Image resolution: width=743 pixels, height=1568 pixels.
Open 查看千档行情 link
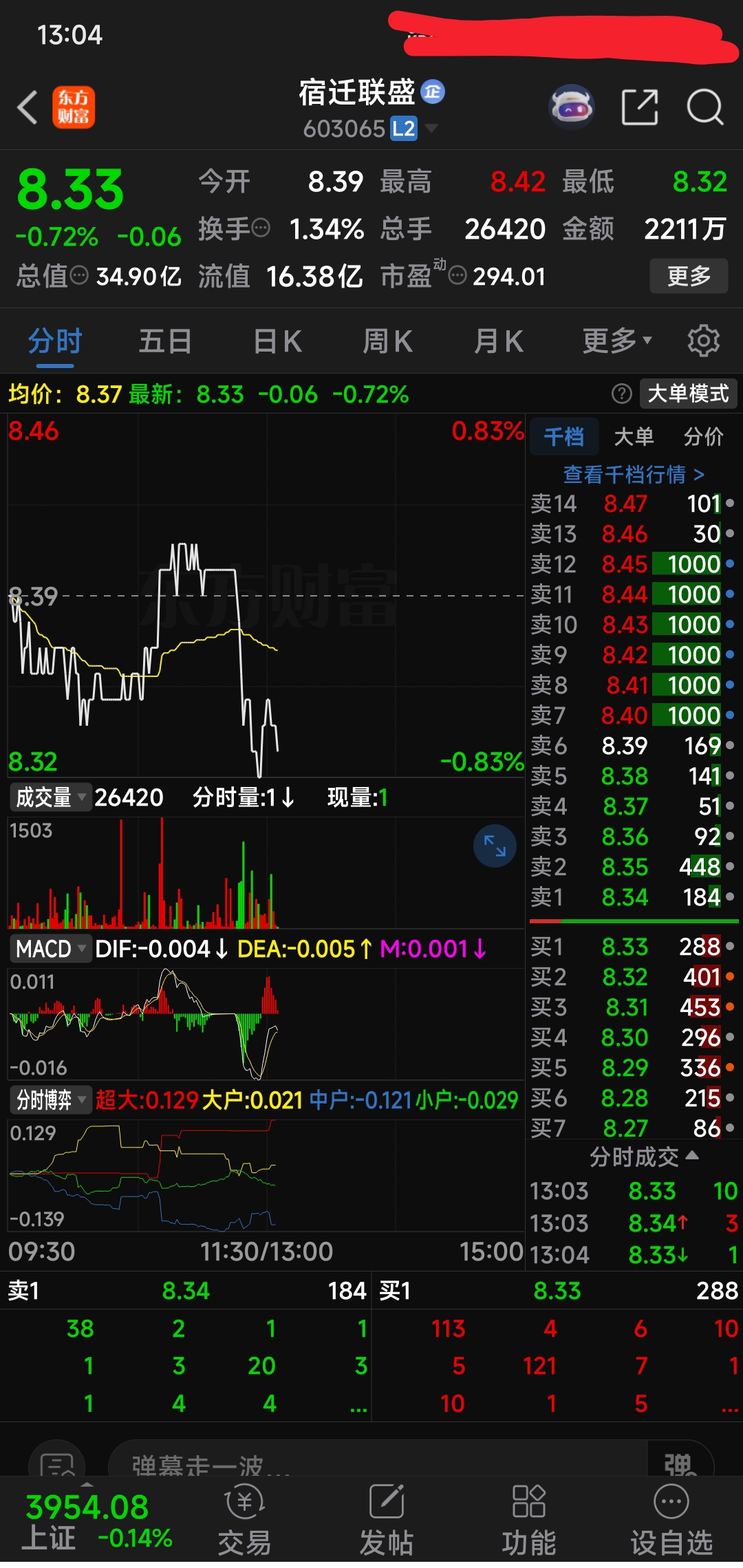click(x=634, y=474)
